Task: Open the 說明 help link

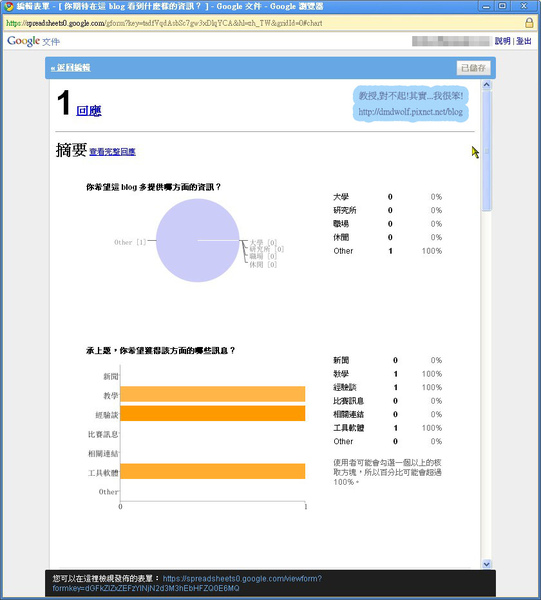Action: 502,41
